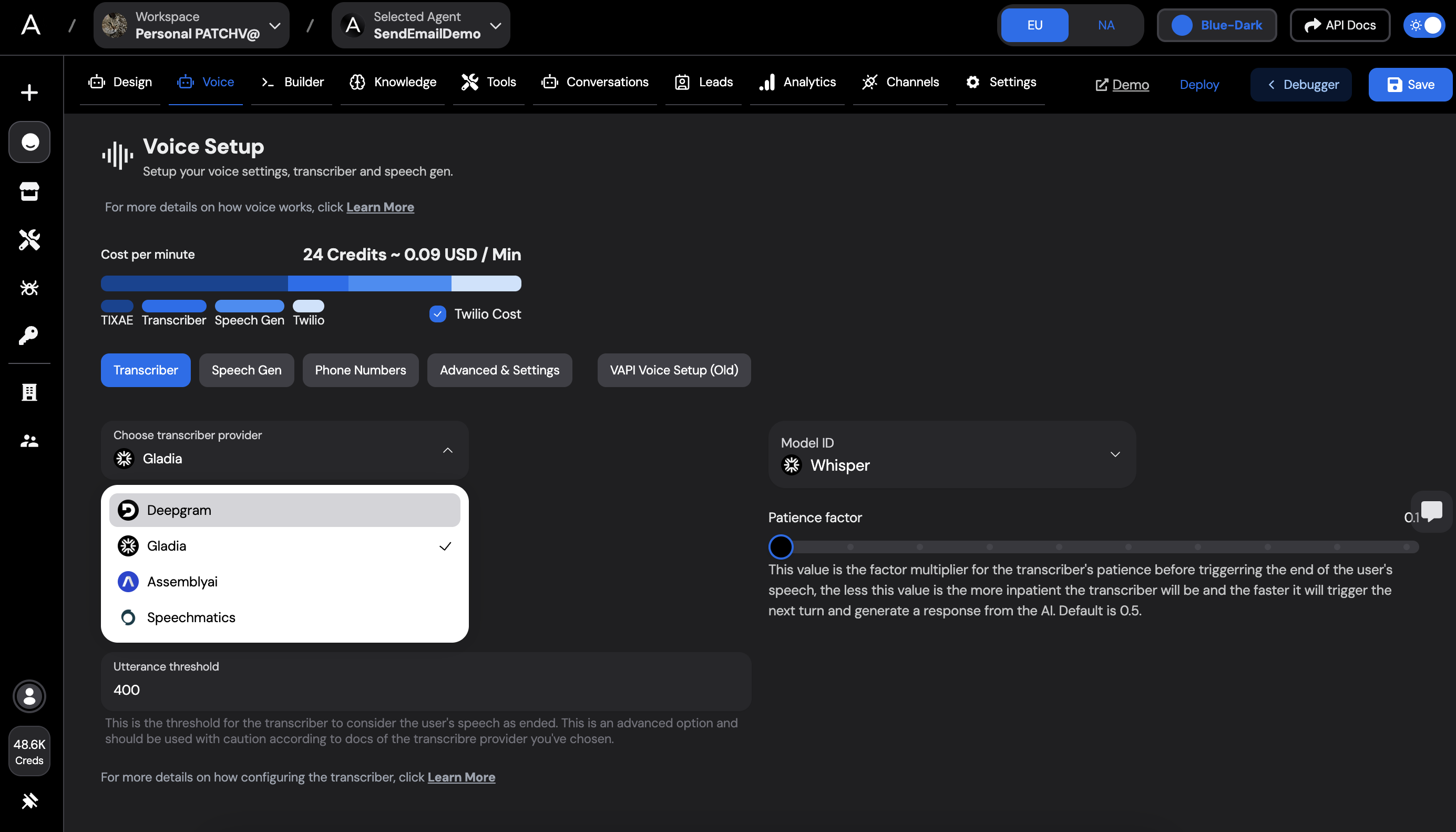Image resolution: width=1456 pixels, height=832 pixels.
Task: Open Debugger panel
Action: (x=1302, y=84)
